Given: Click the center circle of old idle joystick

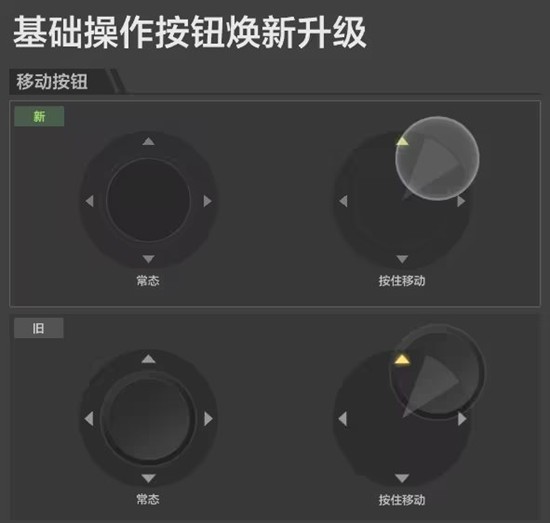Looking at the screenshot, I should click(x=148, y=418).
